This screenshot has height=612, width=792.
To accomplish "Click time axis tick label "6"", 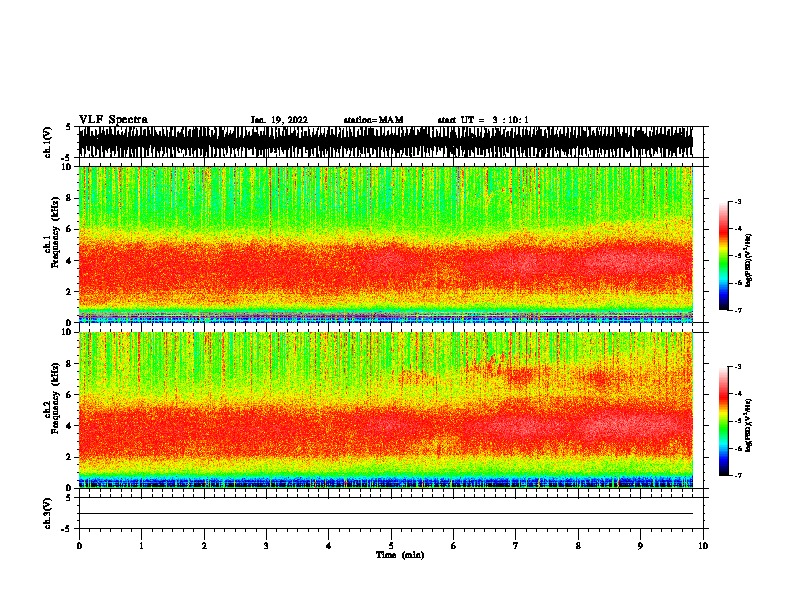I will [454, 546].
